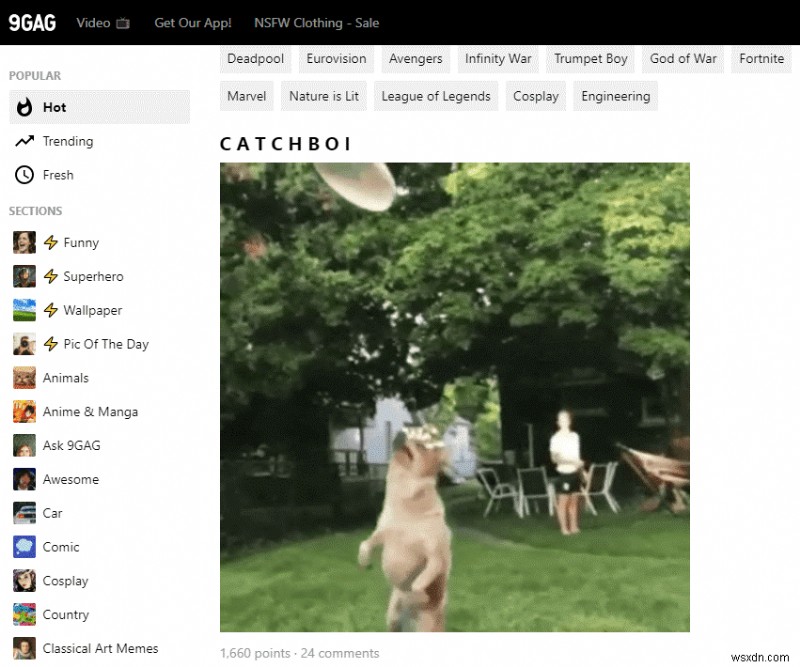This screenshot has width=800, height=667.
Task: Select the Eurovision tag
Action: [336, 59]
